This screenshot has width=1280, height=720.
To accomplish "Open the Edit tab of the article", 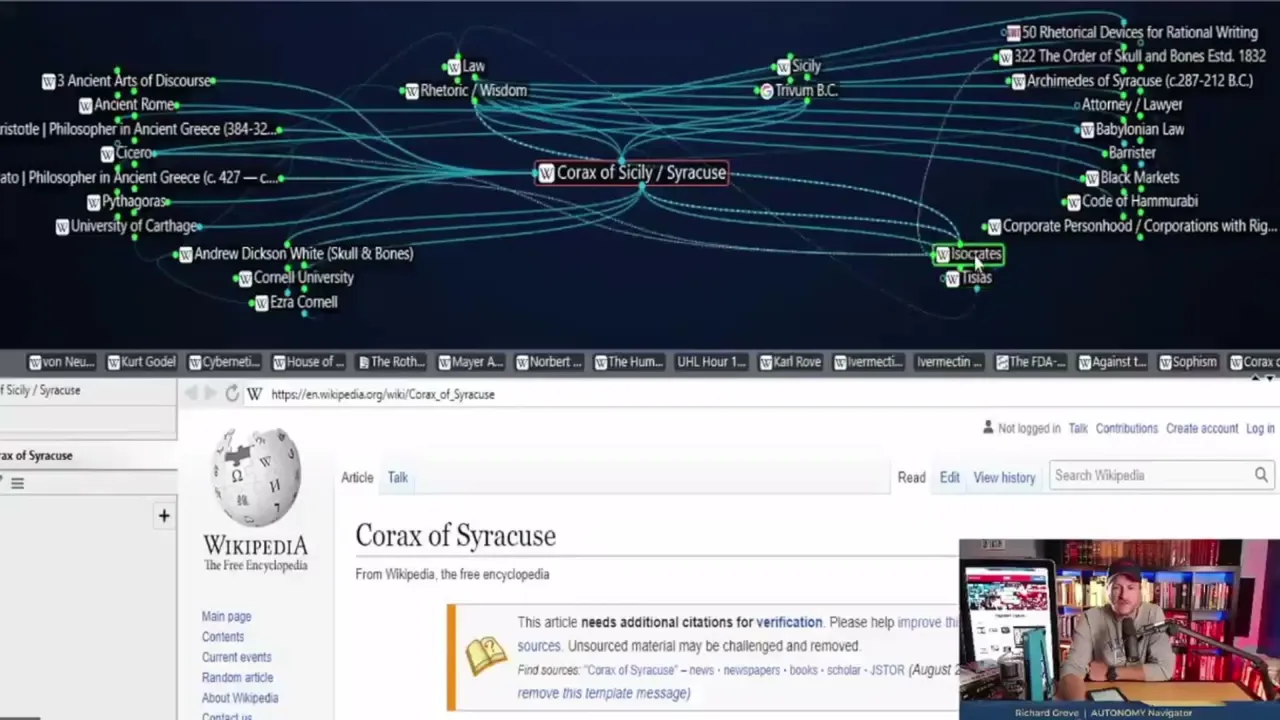I will point(949,478).
